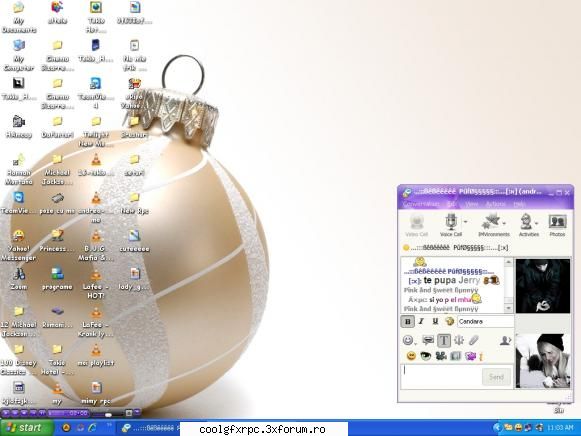
Task: Open the Photos sharing icon
Action: [557, 225]
